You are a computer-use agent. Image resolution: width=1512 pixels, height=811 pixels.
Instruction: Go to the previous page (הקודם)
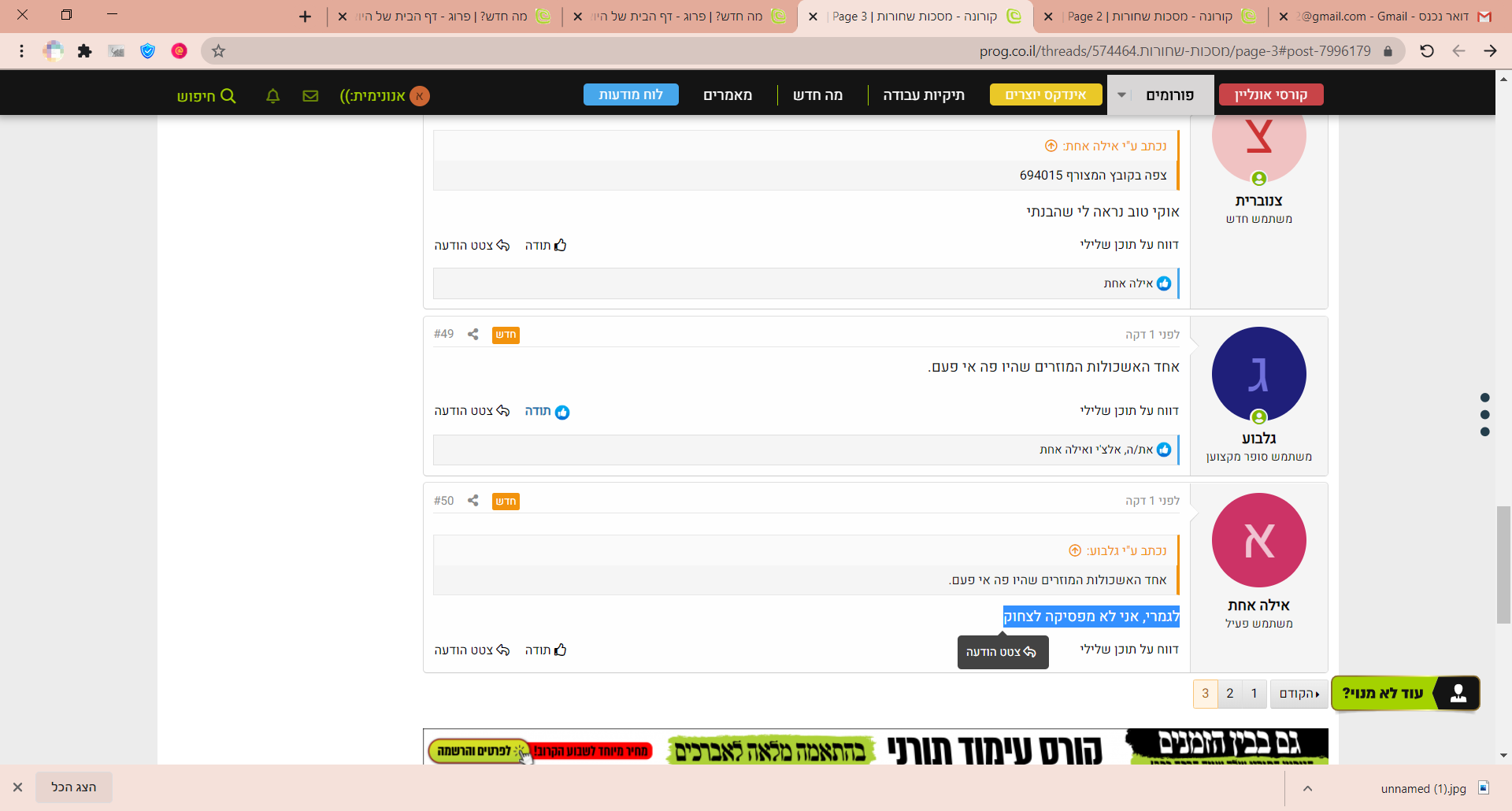(x=1299, y=694)
